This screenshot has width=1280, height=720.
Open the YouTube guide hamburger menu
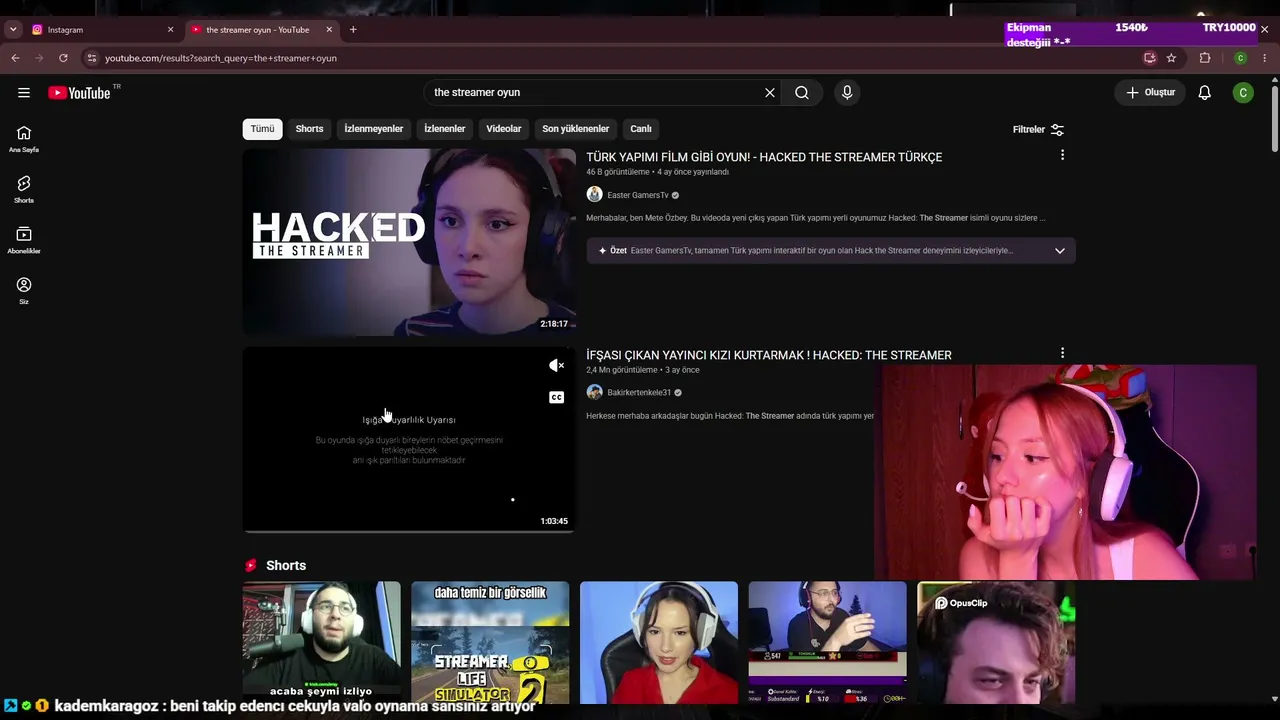point(24,93)
